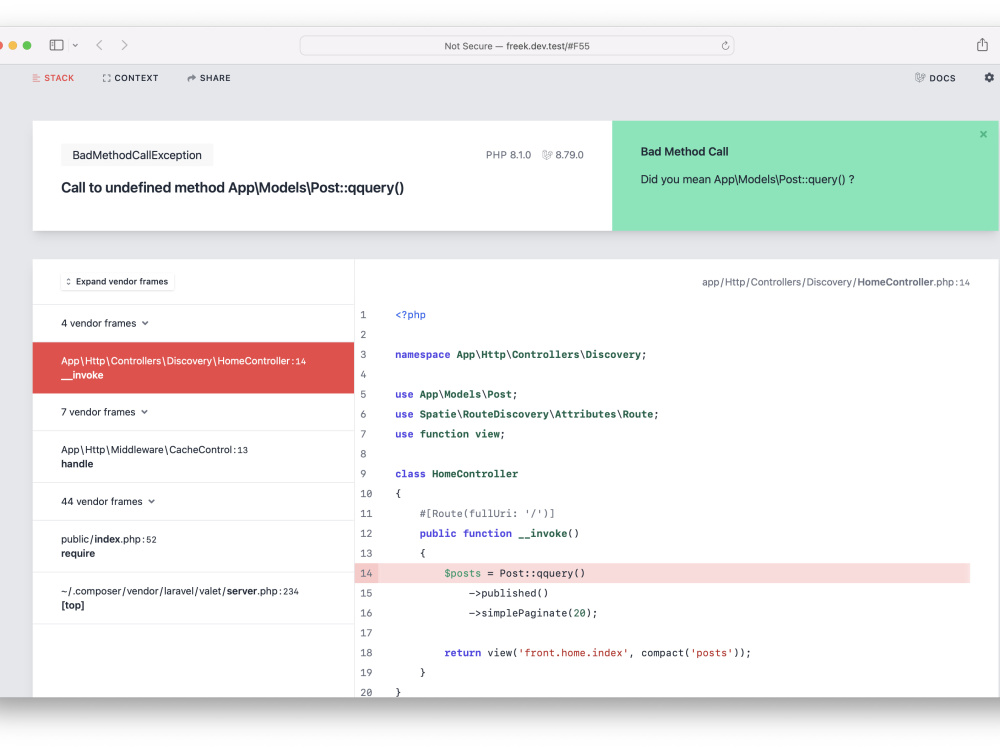Screen dimensions: 1000x750
Task: Dismiss the Bad Method Call solution
Action: coord(983,134)
